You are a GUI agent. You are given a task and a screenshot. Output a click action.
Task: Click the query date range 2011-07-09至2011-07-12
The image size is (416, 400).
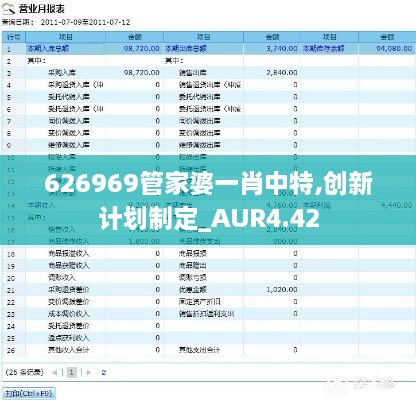pos(85,23)
